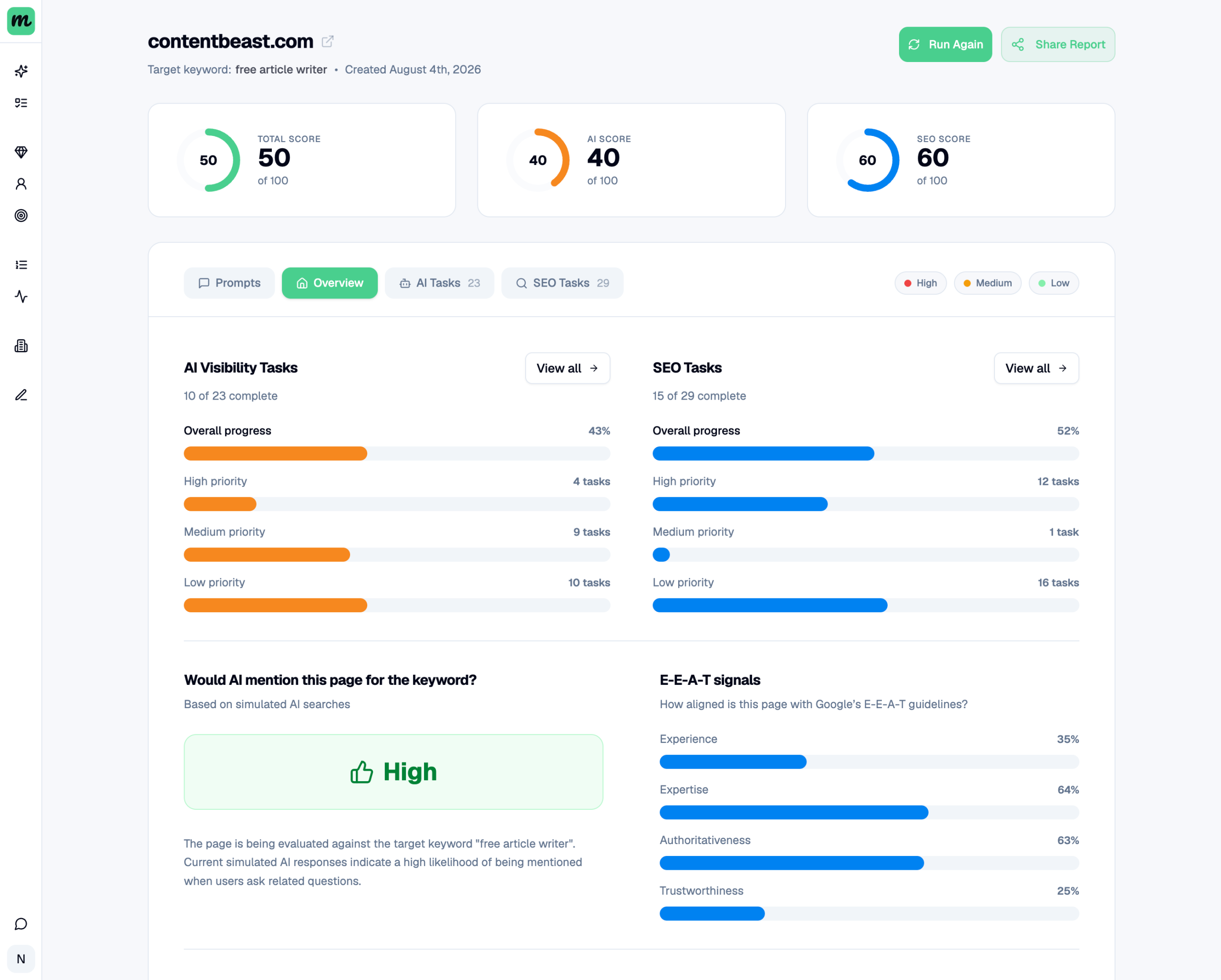Click the Expertise progress bar
The image size is (1221, 980).
click(x=869, y=813)
